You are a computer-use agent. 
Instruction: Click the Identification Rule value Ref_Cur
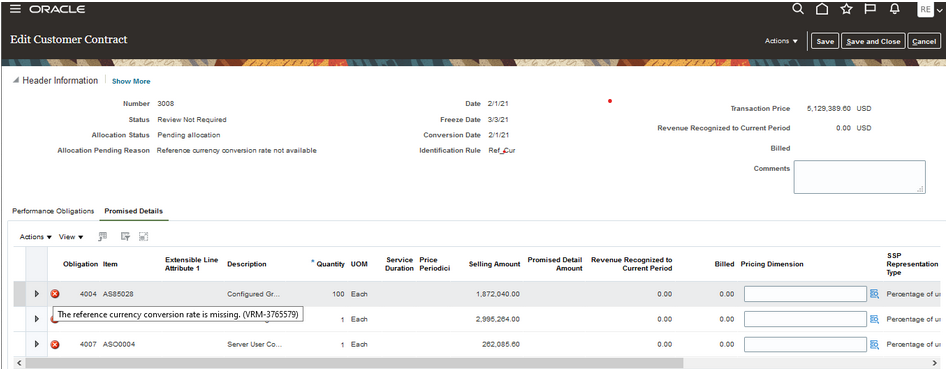point(502,151)
